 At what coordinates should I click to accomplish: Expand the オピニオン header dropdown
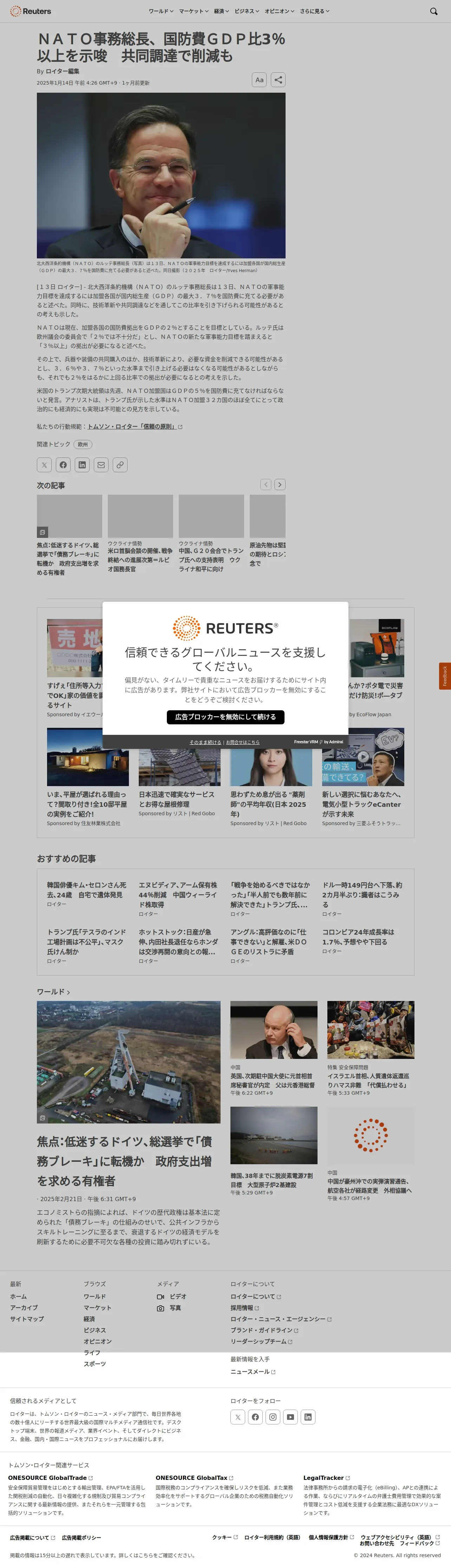(x=279, y=11)
